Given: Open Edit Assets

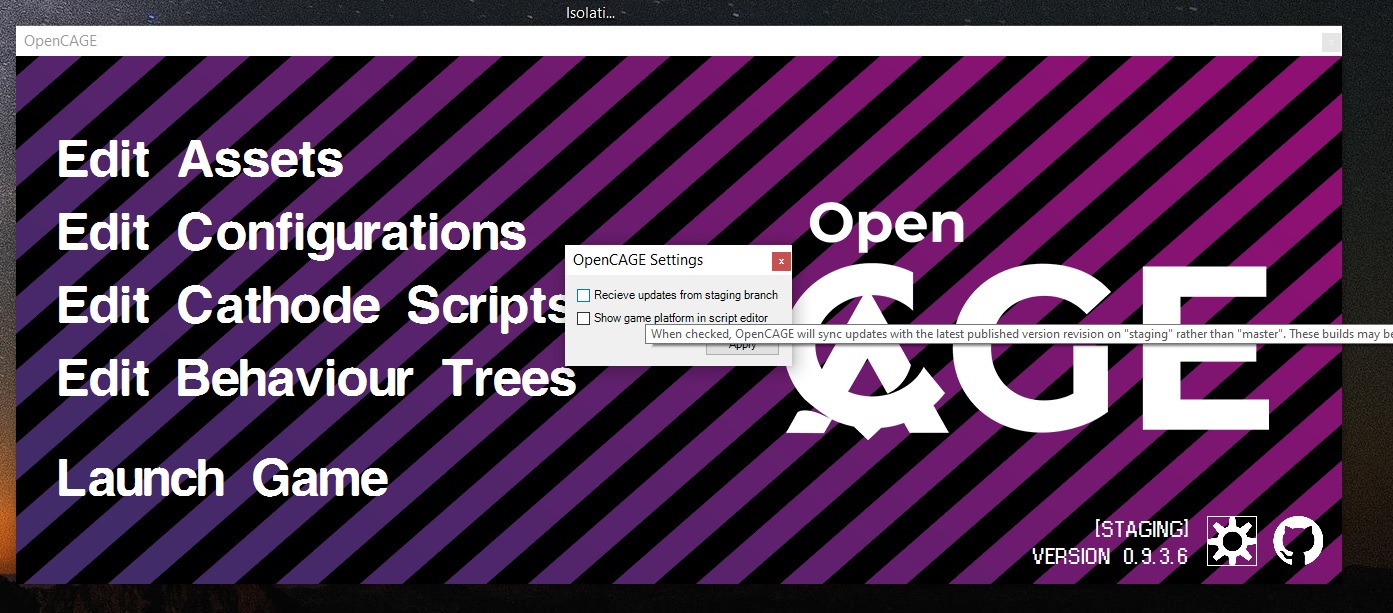Looking at the screenshot, I should point(200,159).
